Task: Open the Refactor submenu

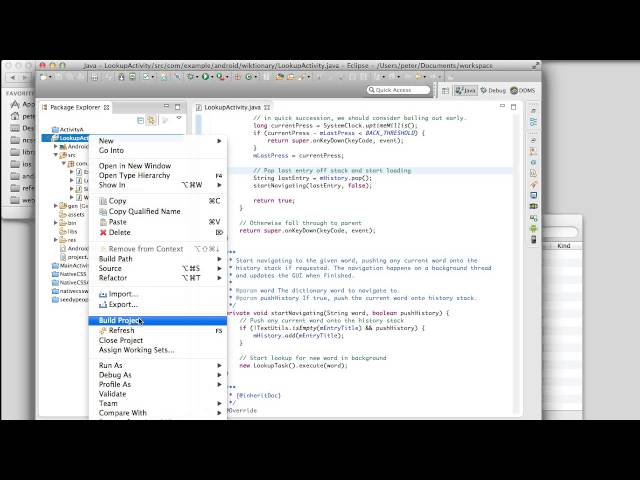Action: [x=158, y=278]
